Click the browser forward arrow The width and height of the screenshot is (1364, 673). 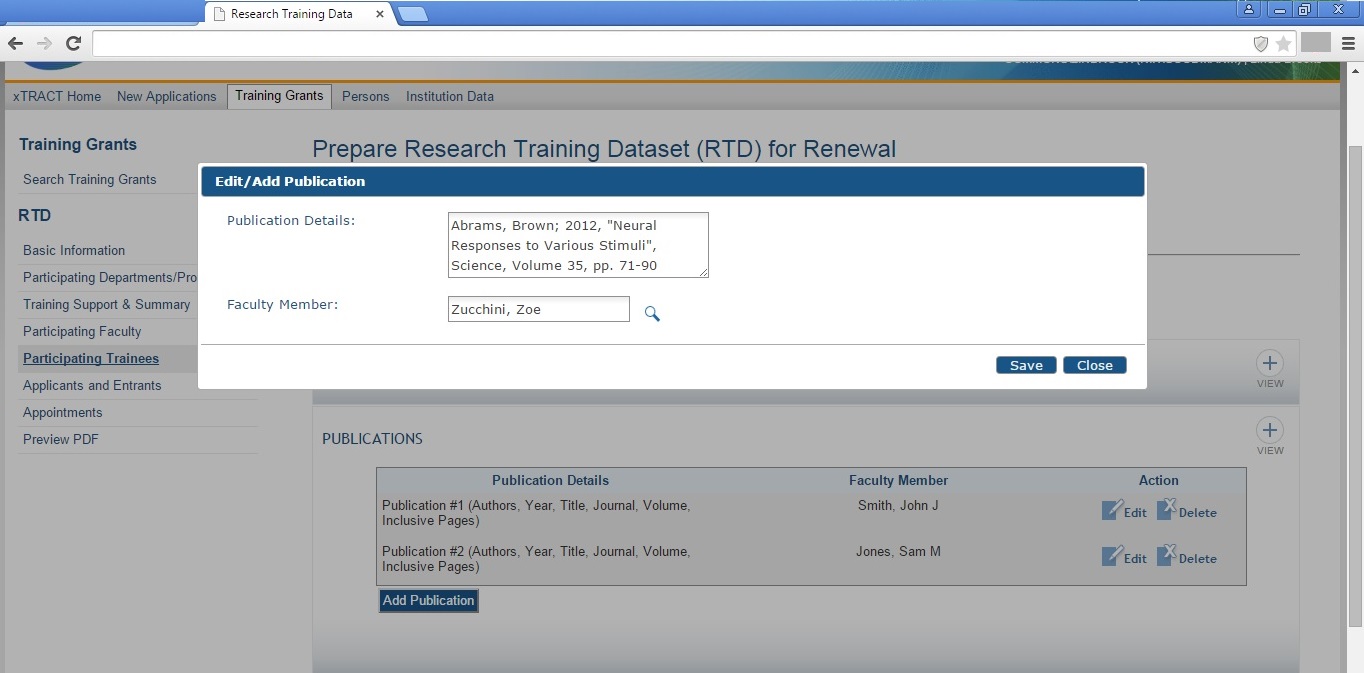click(x=44, y=43)
